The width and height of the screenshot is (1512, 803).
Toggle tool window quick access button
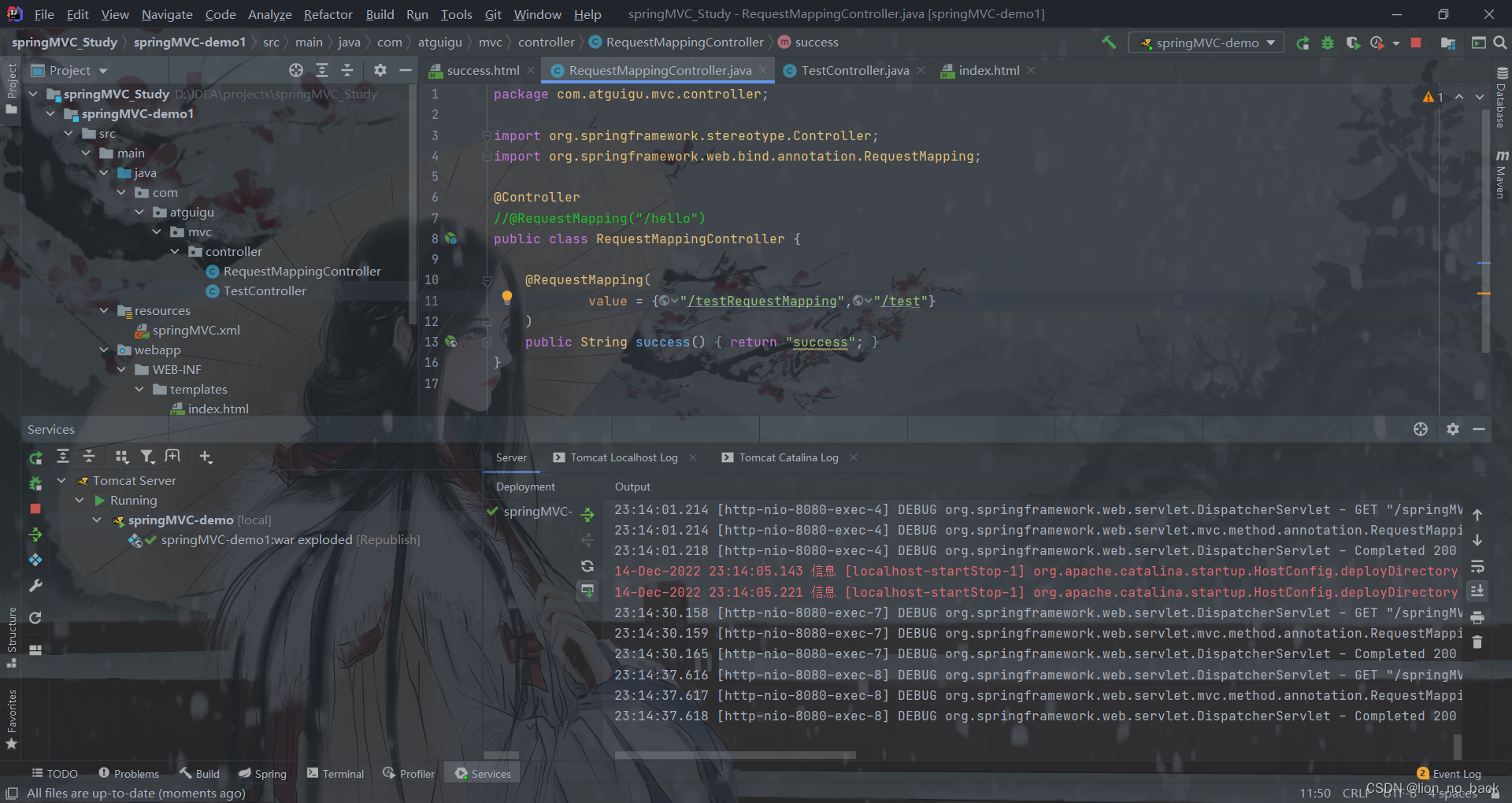click(x=12, y=793)
